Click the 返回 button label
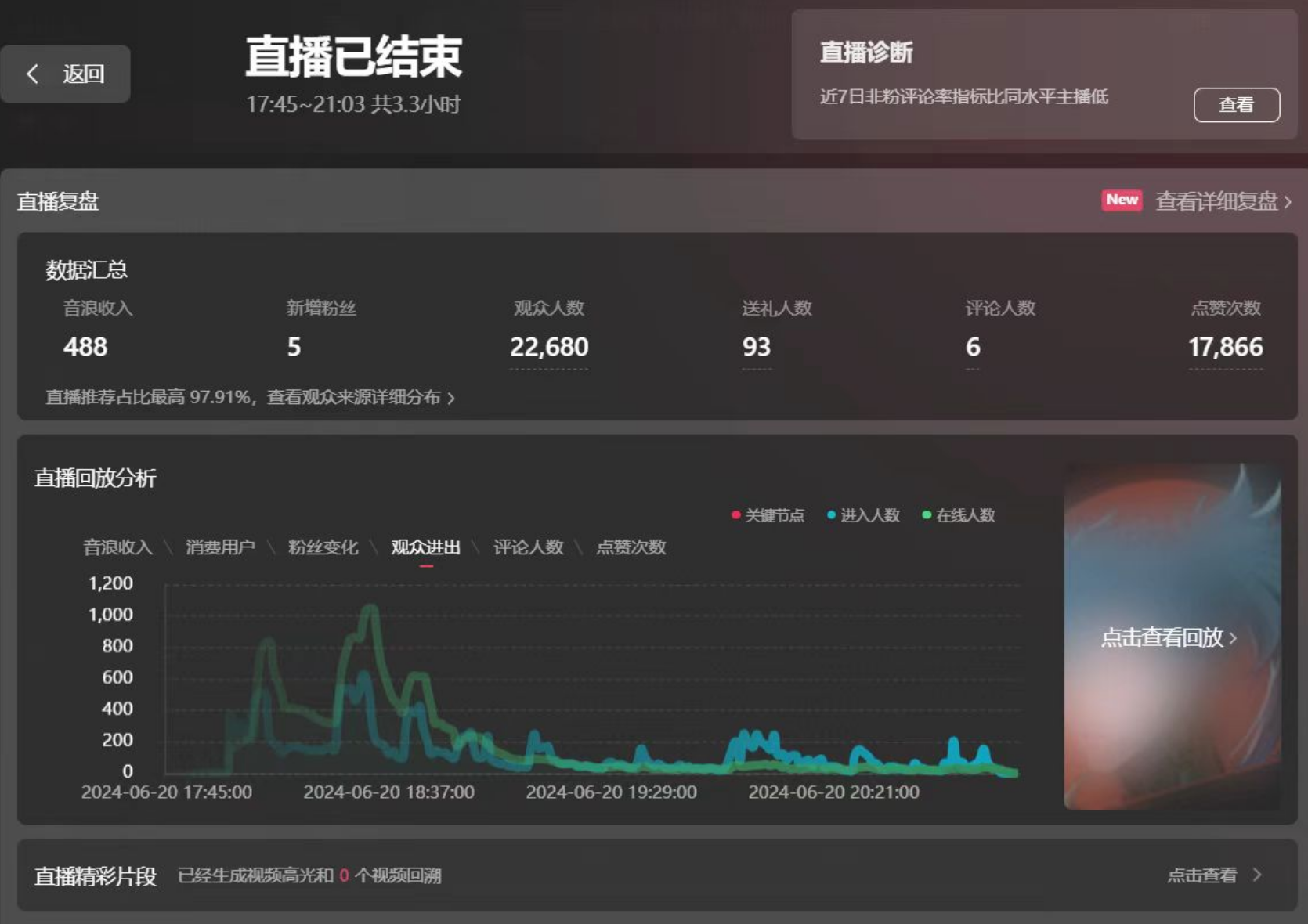Viewport: 1308px width, 924px height. [x=83, y=74]
